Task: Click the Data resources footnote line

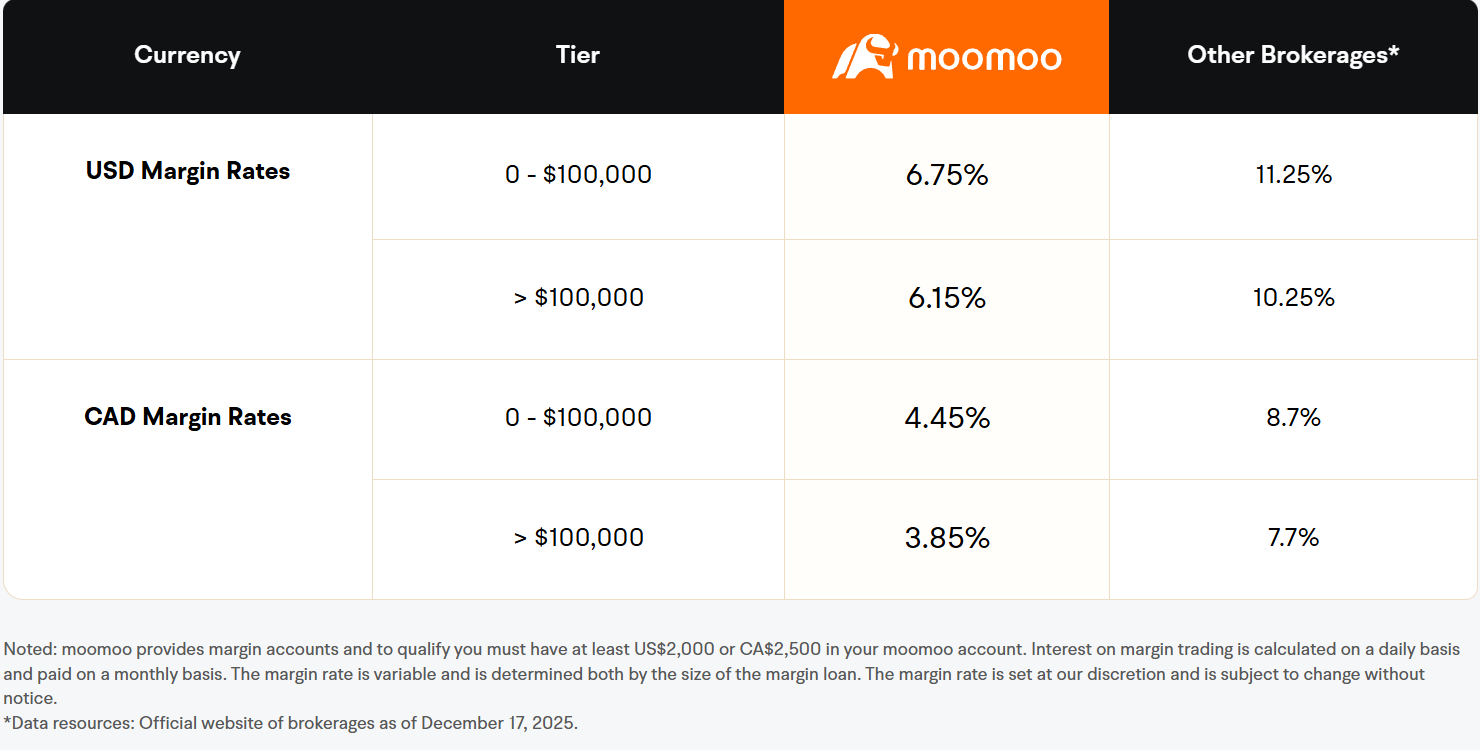Action: (291, 723)
